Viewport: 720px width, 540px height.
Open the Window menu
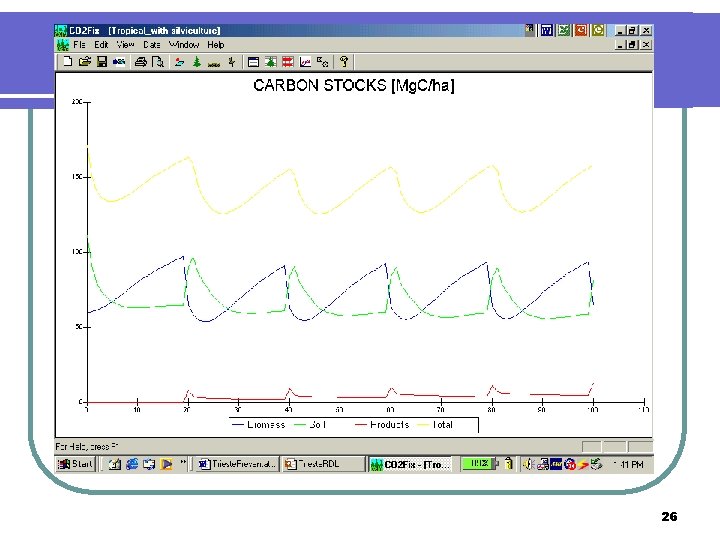(x=184, y=45)
